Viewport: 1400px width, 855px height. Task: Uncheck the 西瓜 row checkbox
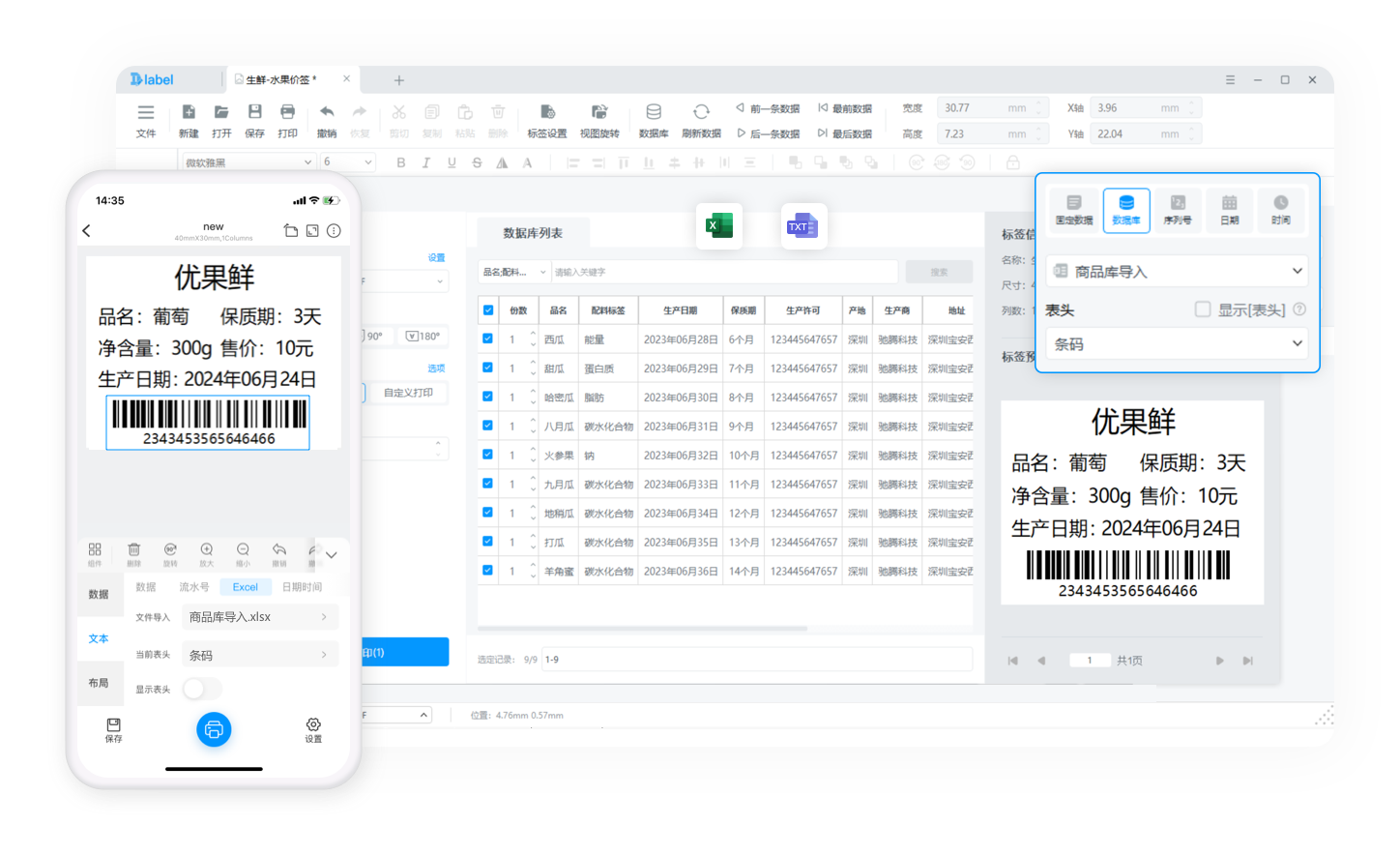[488, 339]
